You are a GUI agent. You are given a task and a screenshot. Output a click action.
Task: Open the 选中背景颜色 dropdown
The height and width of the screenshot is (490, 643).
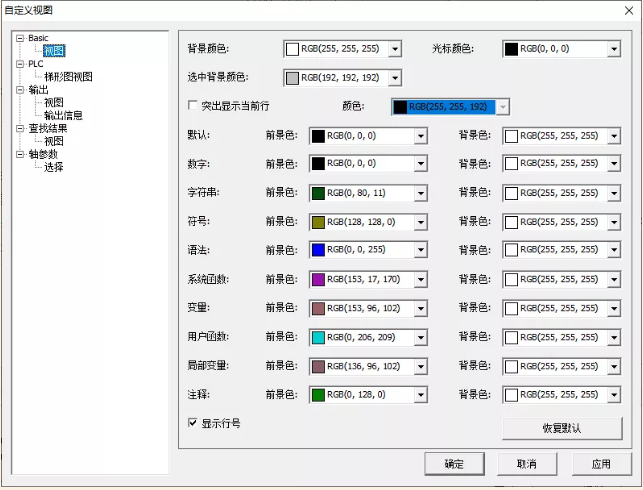coord(394,78)
